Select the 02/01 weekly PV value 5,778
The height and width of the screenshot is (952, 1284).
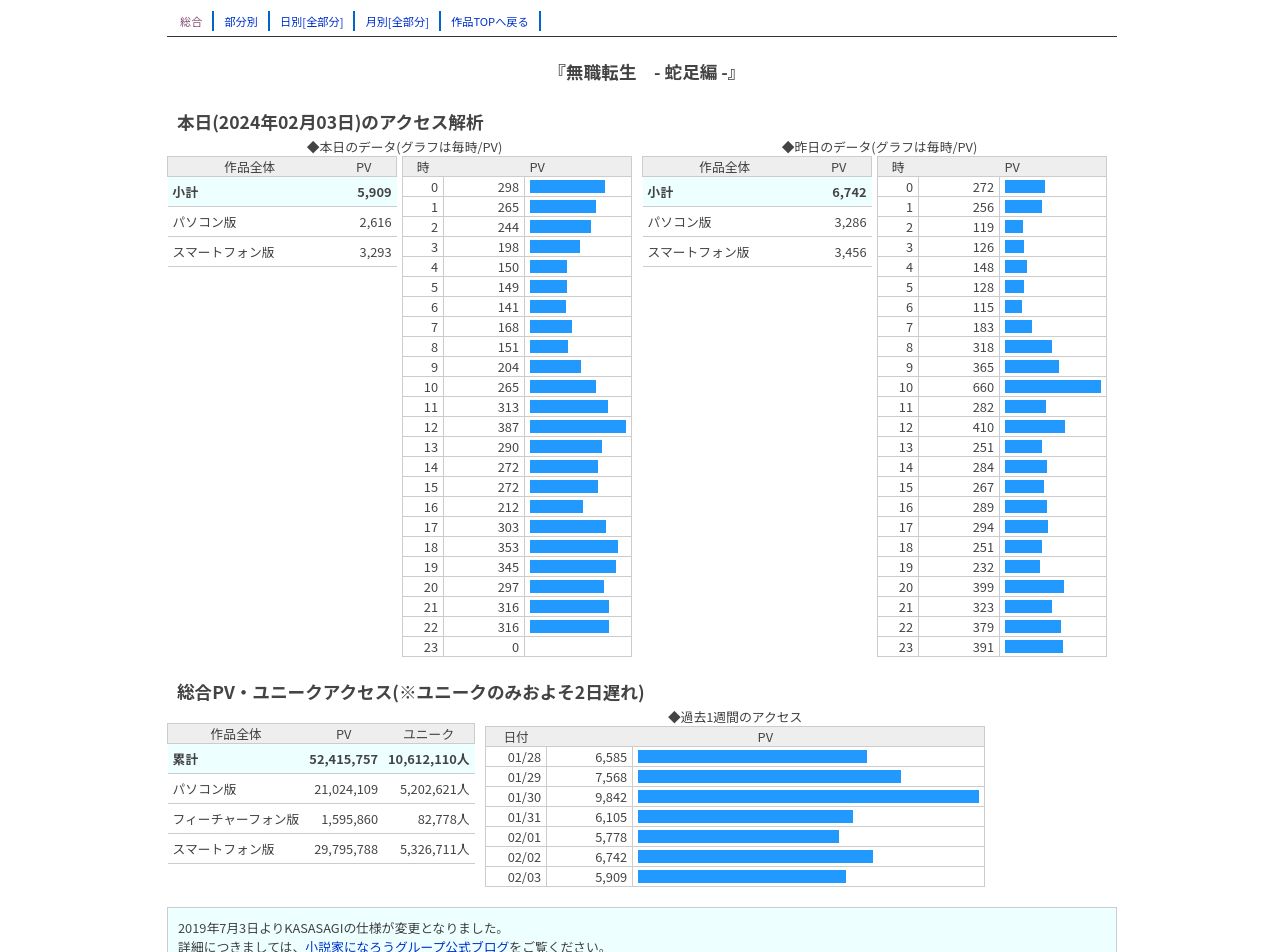tap(611, 837)
